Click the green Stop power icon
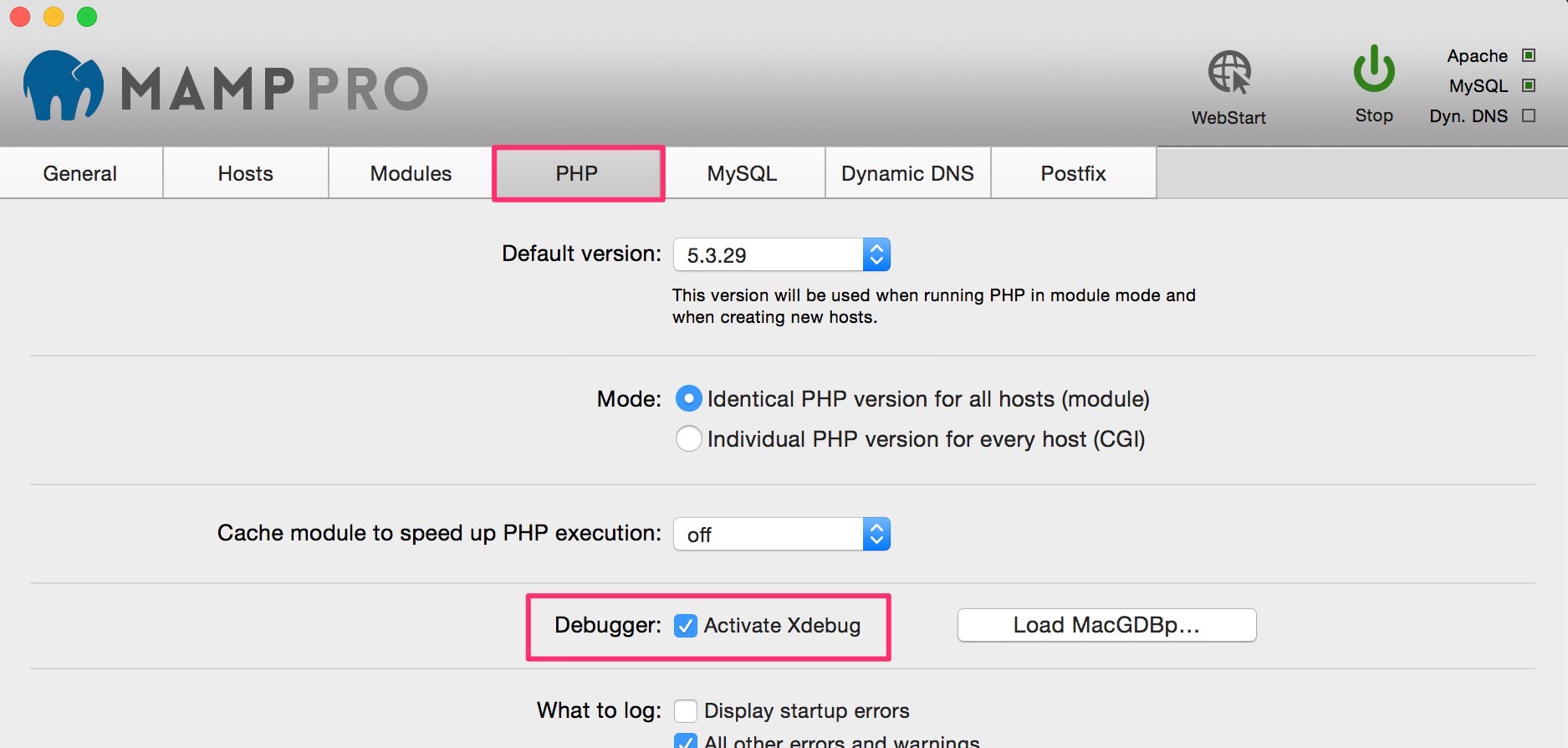The width and height of the screenshot is (1568, 748). click(1374, 69)
